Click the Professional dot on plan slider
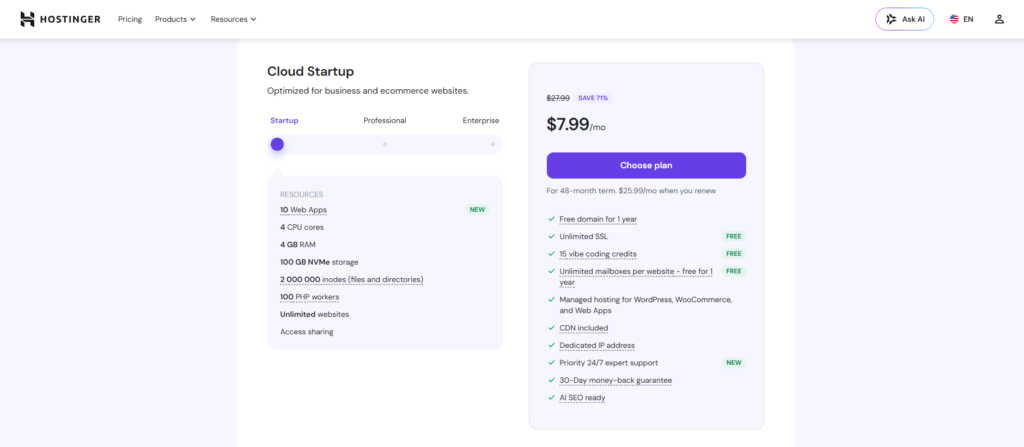The width and height of the screenshot is (1024, 447). pos(385,144)
